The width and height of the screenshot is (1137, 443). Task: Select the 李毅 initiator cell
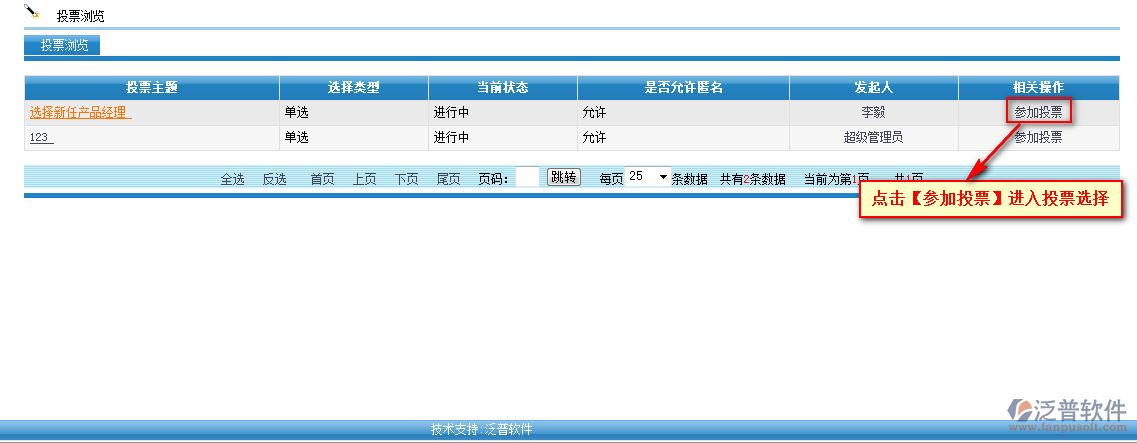[x=874, y=113]
